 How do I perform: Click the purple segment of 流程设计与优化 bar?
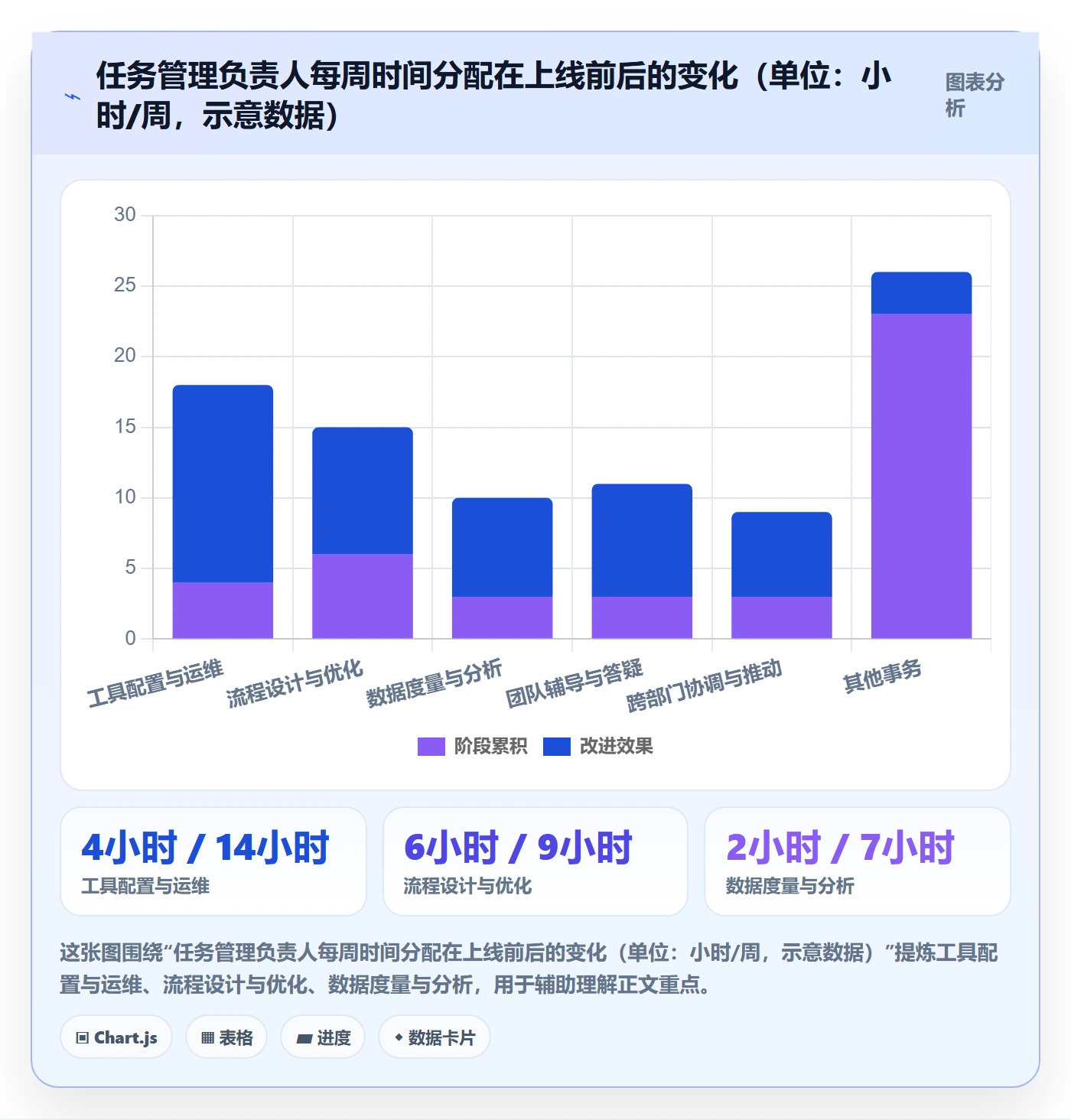pos(363,596)
